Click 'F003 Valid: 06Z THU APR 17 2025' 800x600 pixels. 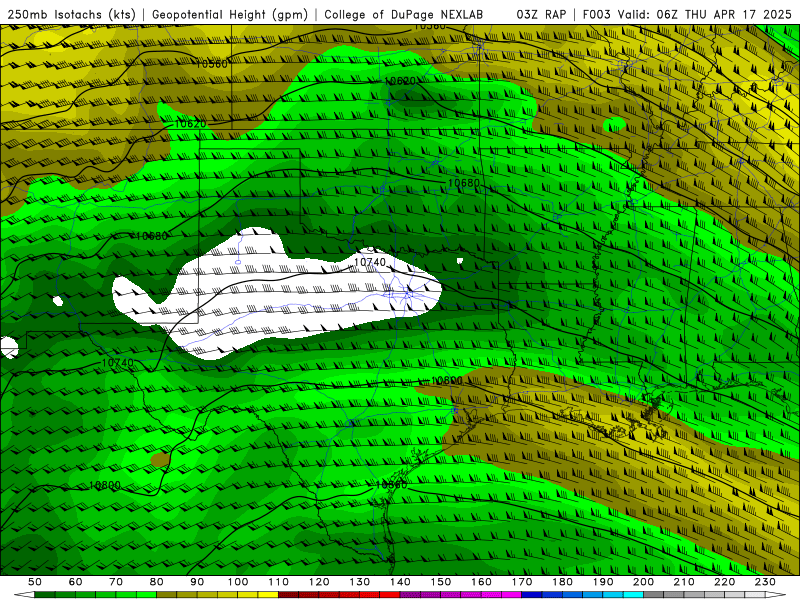pos(687,14)
